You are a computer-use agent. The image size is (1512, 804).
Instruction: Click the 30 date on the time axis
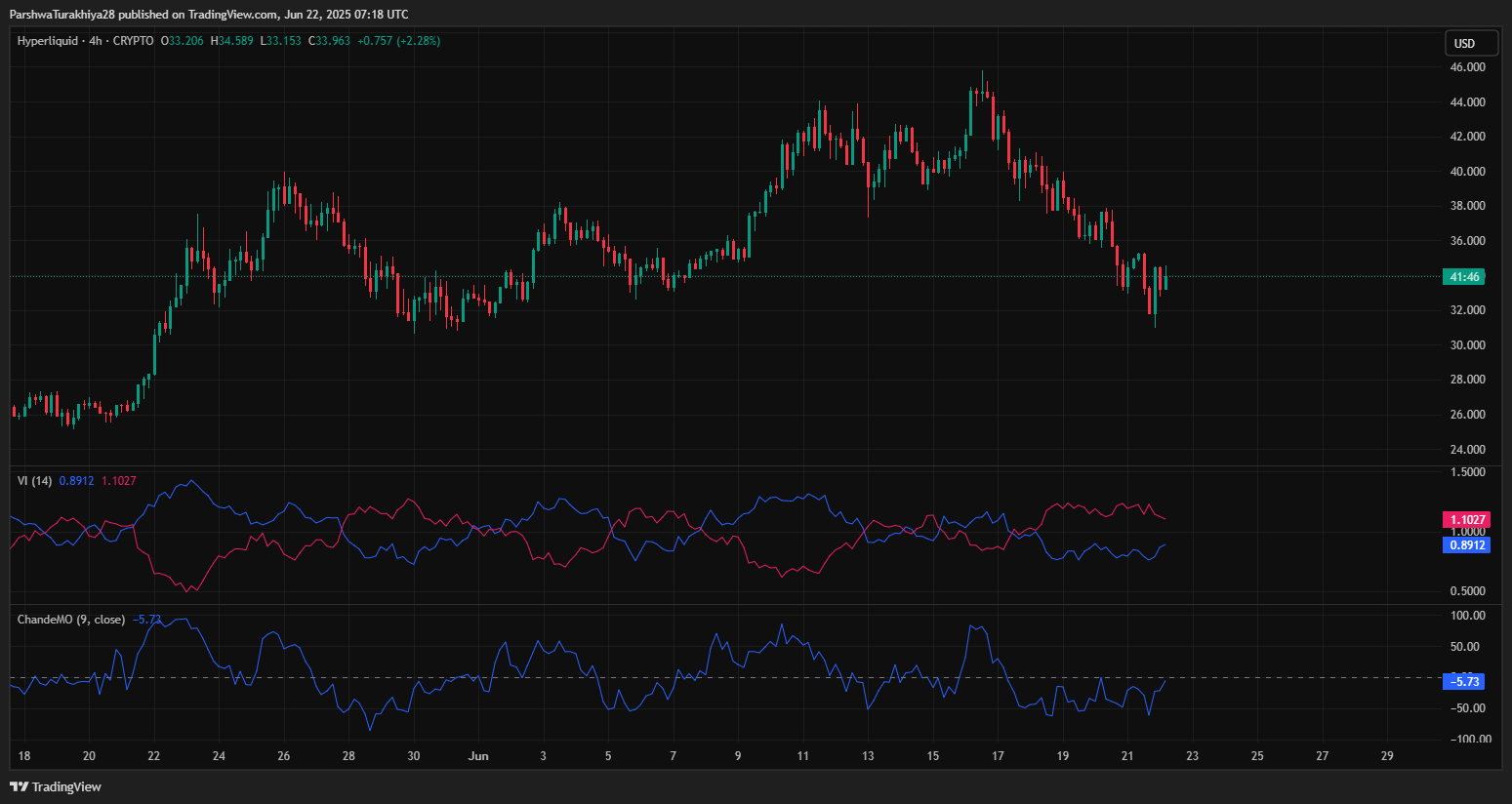click(x=414, y=756)
